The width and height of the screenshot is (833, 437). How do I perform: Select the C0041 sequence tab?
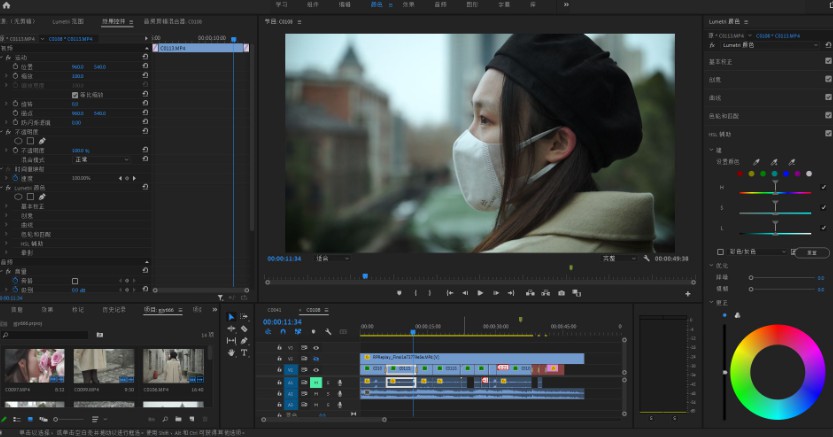(275, 310)
